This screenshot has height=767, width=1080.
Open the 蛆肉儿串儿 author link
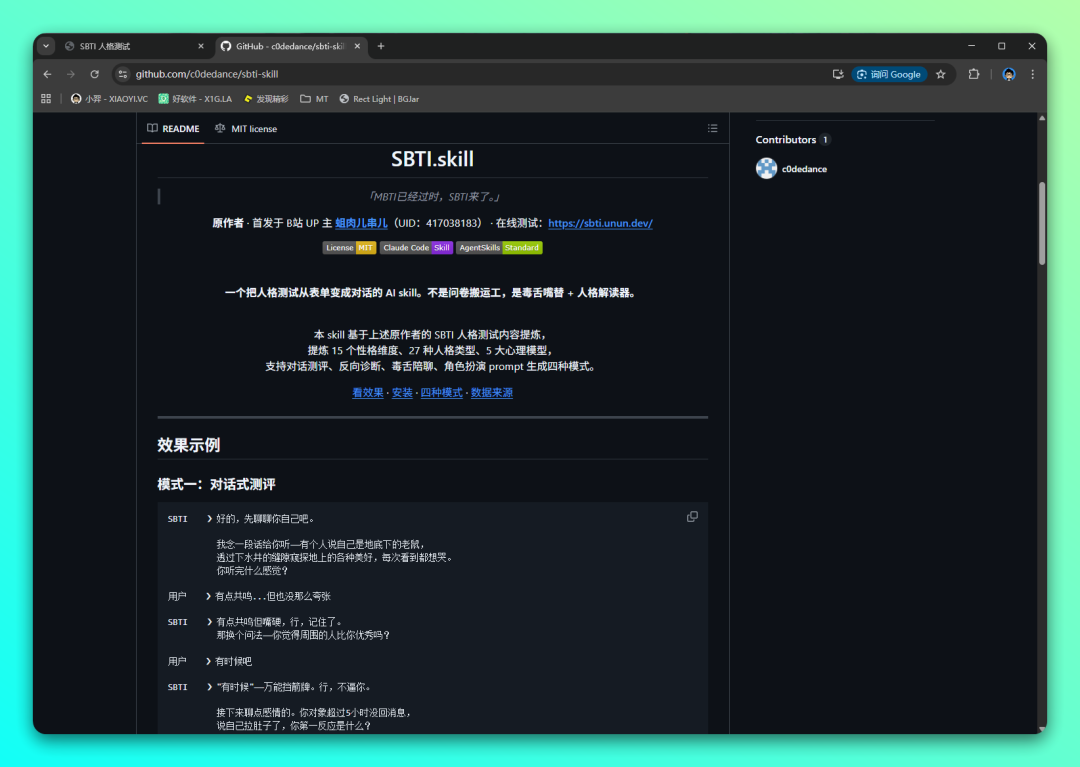[x=361, y=223]
